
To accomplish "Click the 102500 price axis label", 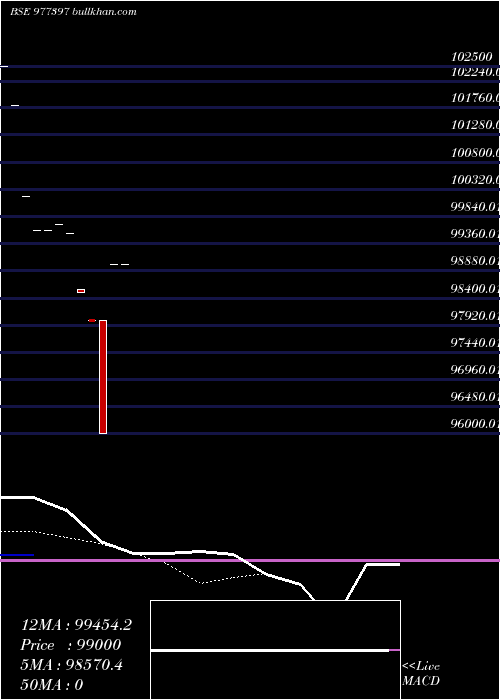I will click(472, 57).
